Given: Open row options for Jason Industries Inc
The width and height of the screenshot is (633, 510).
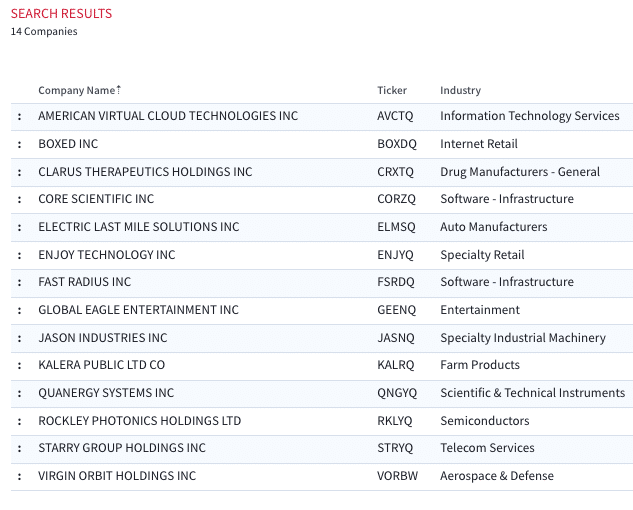Looking at the screenshot, I should pos(19,338).
